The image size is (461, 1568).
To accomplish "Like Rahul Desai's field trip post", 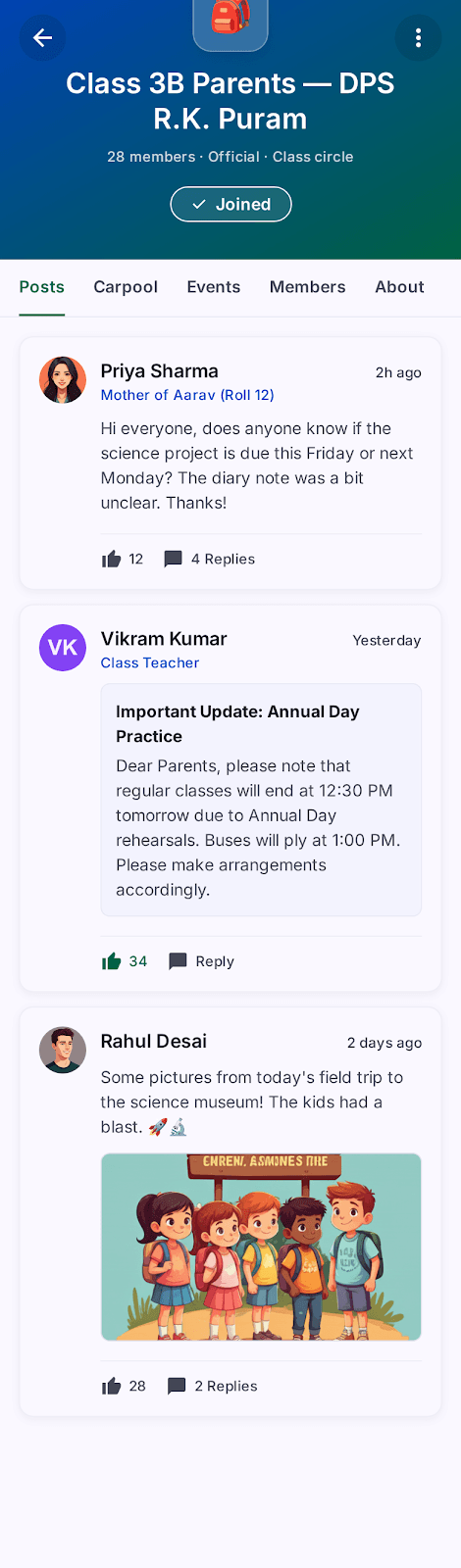I will pyautogui.click(x=112, y=1386).
